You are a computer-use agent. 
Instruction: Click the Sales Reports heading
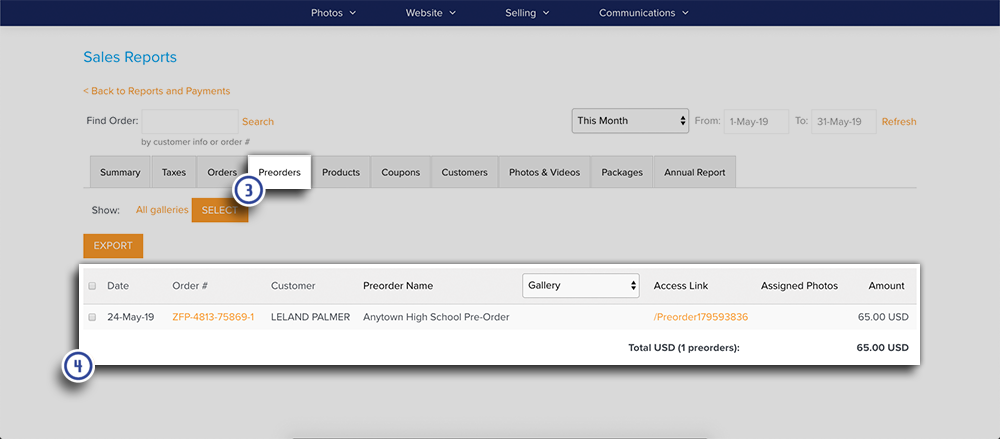130,57
